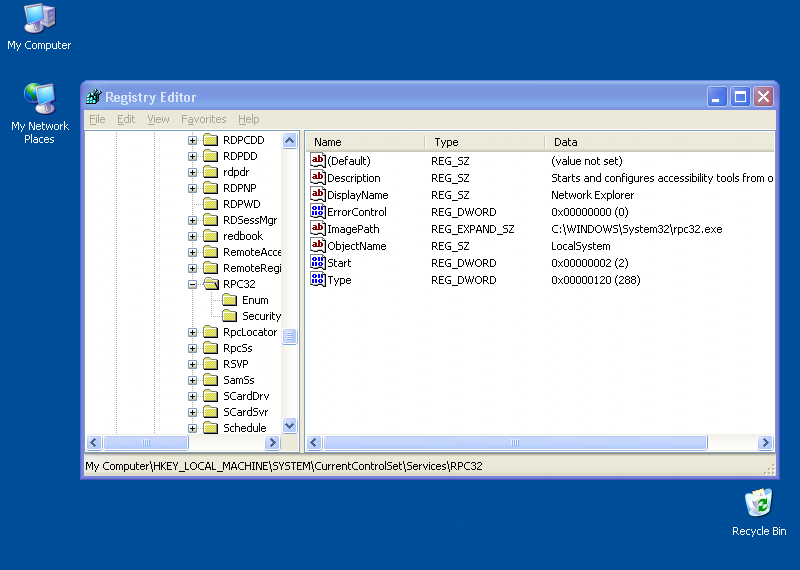800x570 pixels.
Task: Click the 'C:\WINDOWS\System32\rpc32.exe' data cell
Action: point(637,229)
